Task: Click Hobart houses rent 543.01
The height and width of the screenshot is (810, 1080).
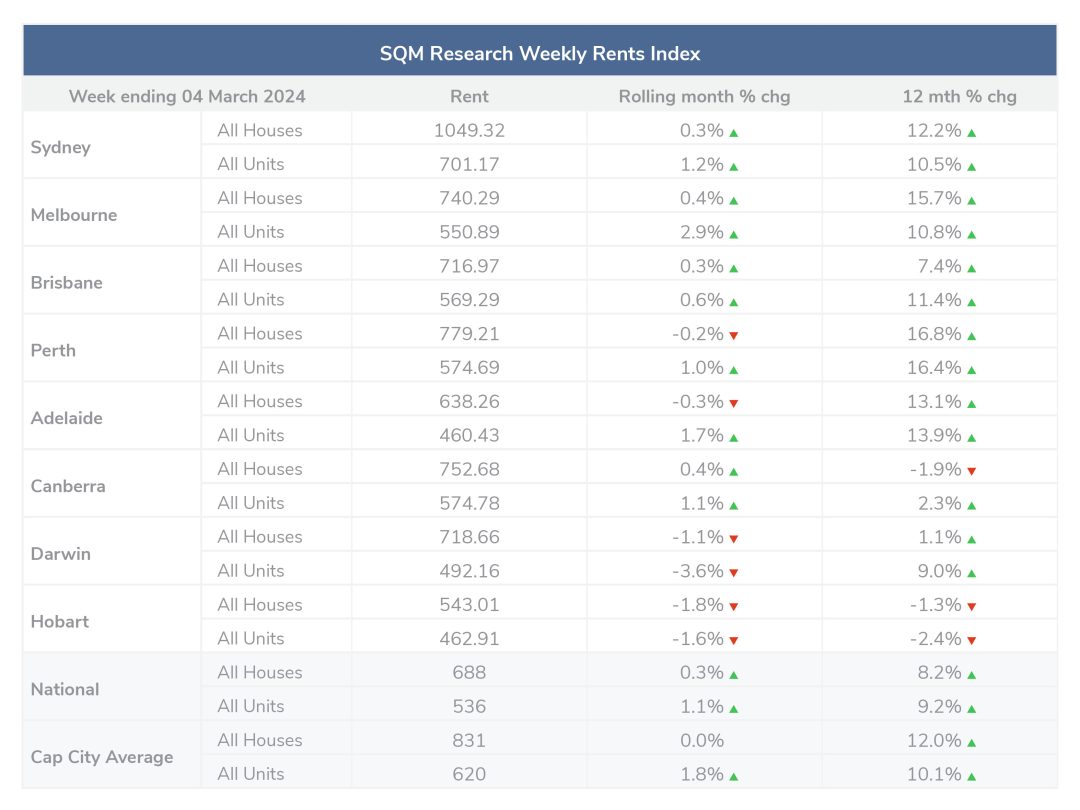Action: coord(469,605)
